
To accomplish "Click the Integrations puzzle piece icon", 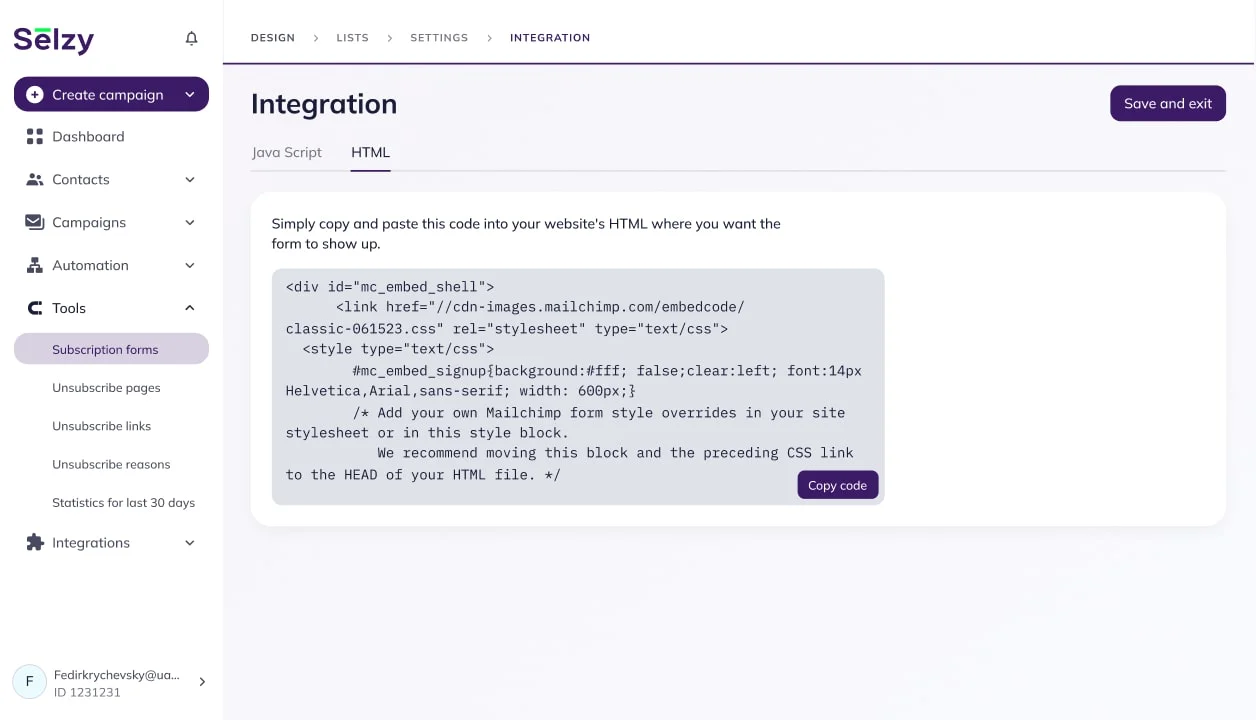I will pos(35,543).
